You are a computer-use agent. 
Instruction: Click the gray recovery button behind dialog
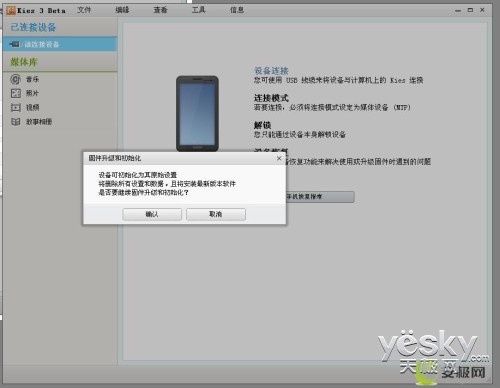320,197
